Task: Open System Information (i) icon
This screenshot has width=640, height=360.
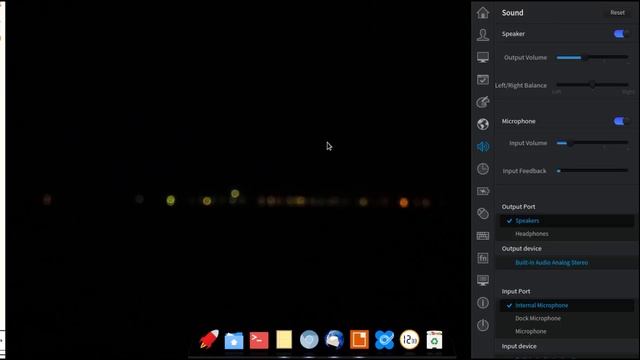Action: tap(482, 303)
